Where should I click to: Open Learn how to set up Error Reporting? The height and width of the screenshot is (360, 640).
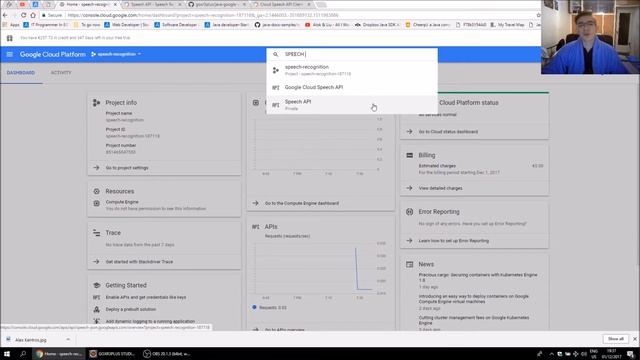coord(453,241)
